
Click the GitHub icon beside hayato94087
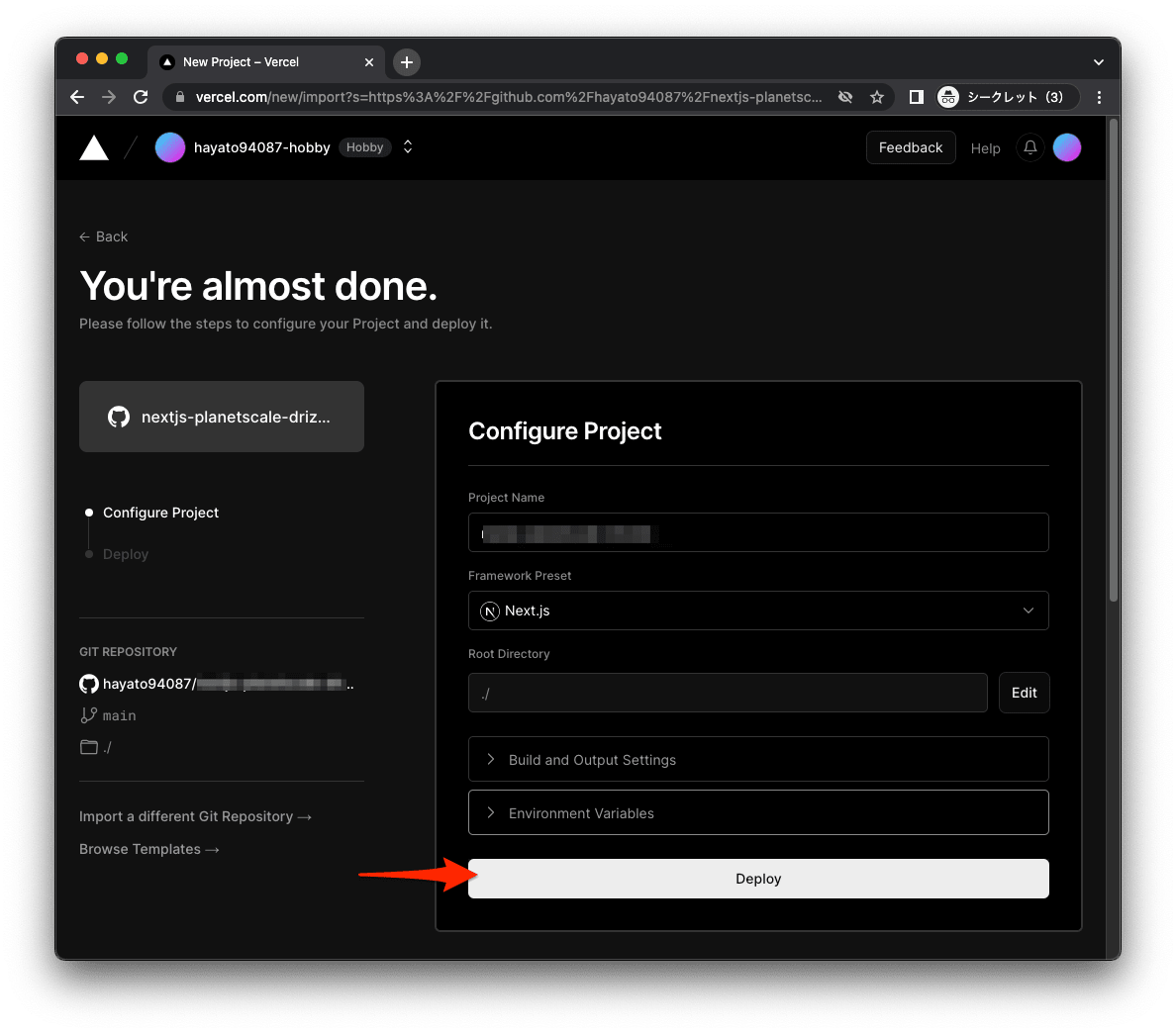point(89,684)
